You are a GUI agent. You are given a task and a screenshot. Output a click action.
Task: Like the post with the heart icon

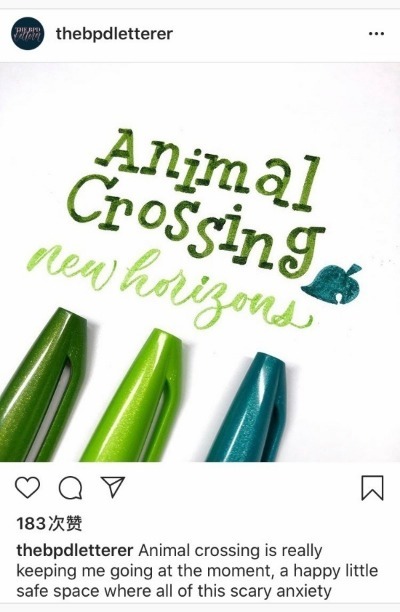click(x=27, y=487)
